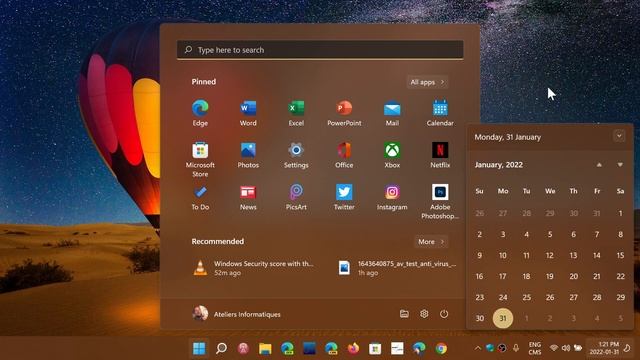Image resolution: width=640 pixels, height=360 pixels.
Task: Click All apps button
Action: [427, 82]
